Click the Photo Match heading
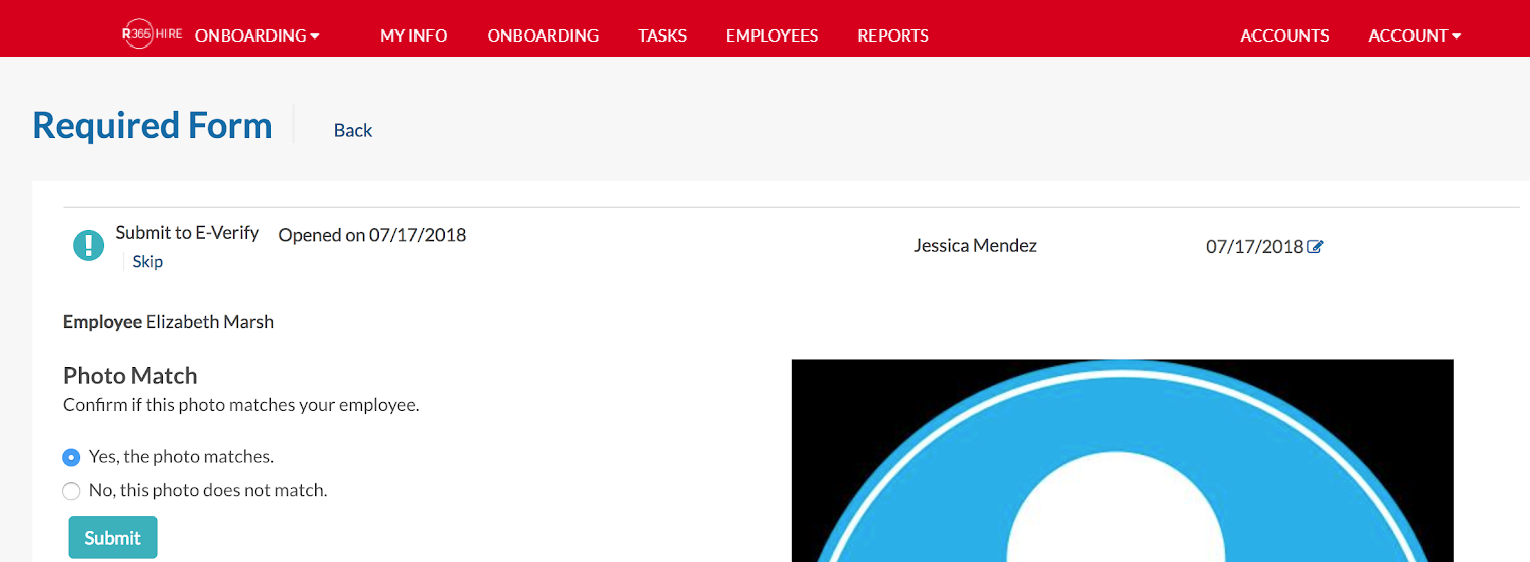 pyautogui.click(x=130, y=376)
